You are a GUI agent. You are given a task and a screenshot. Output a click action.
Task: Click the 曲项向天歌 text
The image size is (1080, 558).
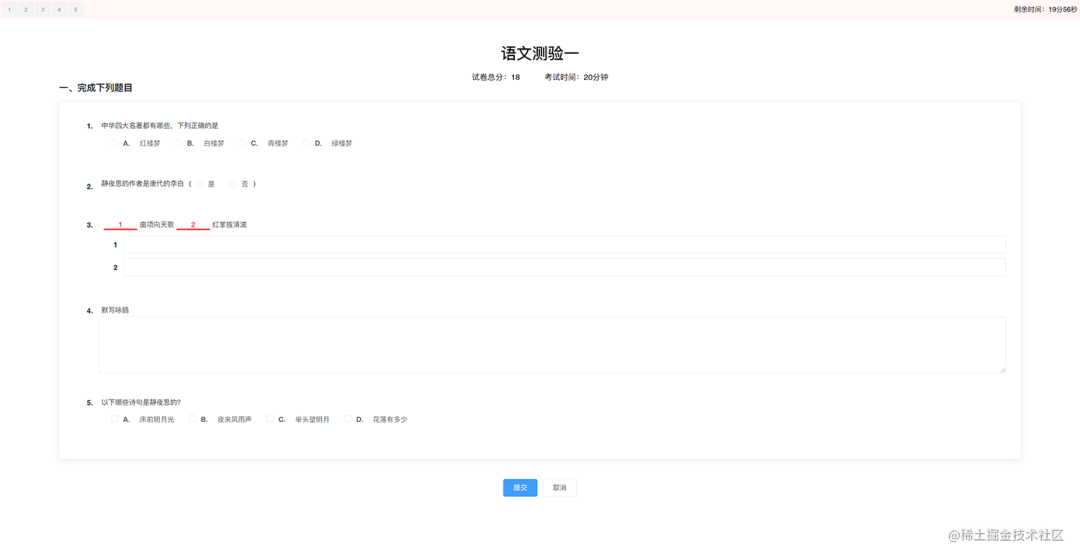pos(157,225)
